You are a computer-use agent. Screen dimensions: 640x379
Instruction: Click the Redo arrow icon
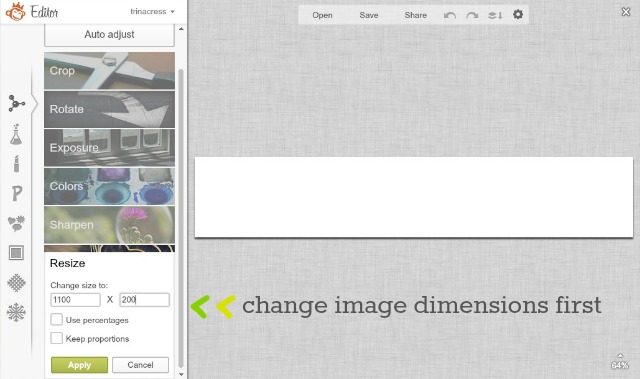[472, 16]
